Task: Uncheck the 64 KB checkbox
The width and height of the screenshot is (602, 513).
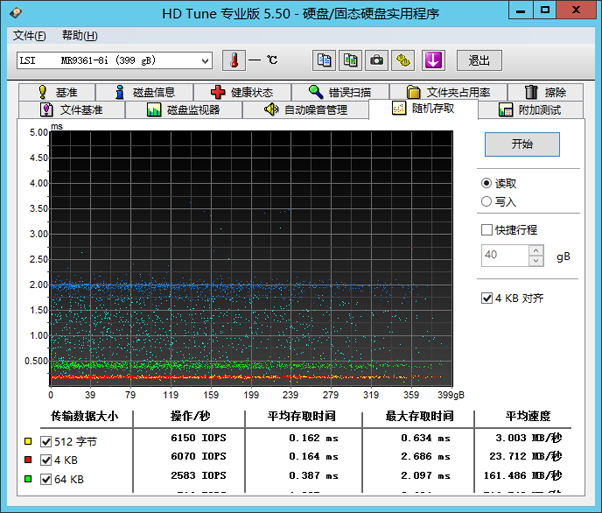Action: coord(46,479)
